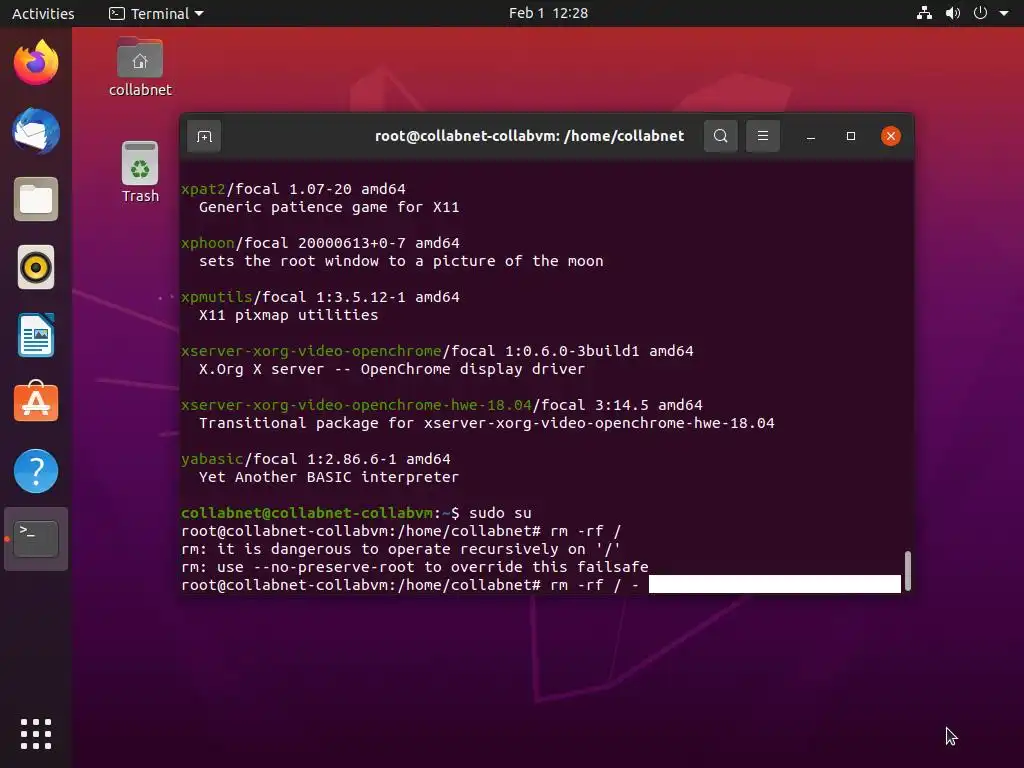
Task: Click the xpat2 package name
Action: click(203, 189)
